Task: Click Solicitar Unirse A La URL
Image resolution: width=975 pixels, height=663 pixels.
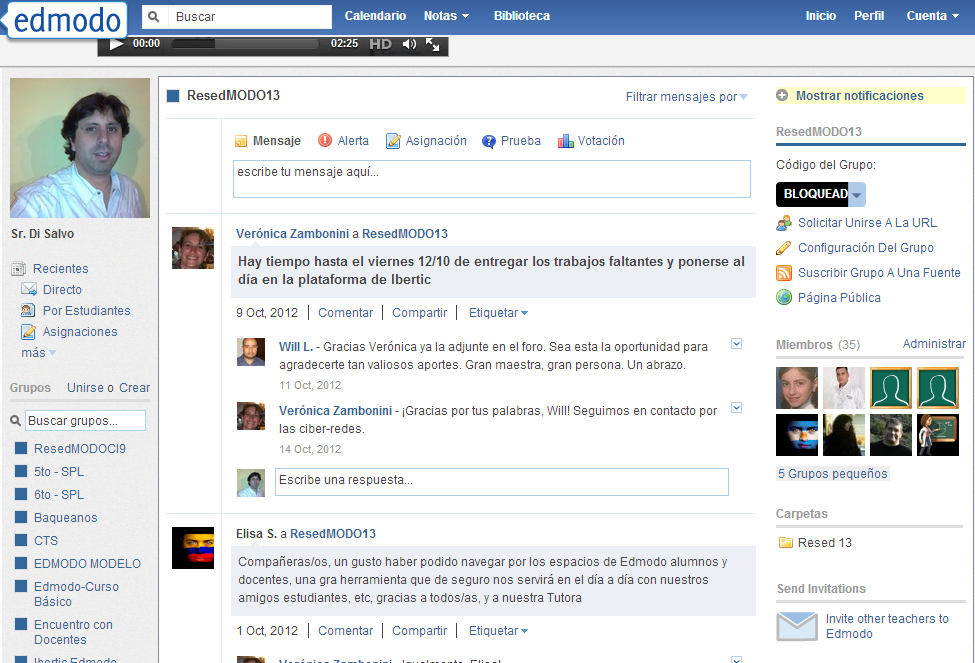Action: coord(867,223)
